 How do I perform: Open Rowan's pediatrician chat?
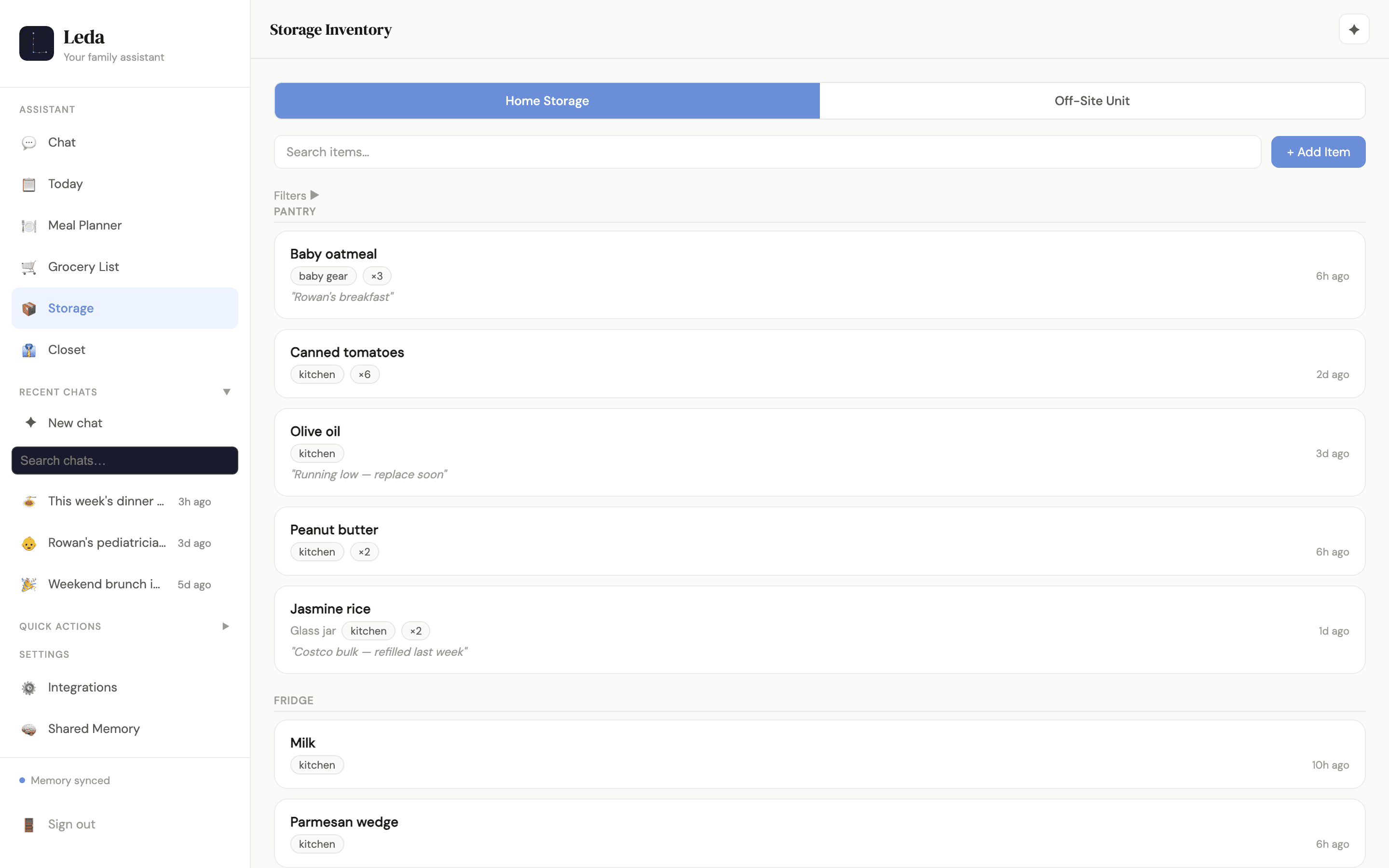point(124,543)
